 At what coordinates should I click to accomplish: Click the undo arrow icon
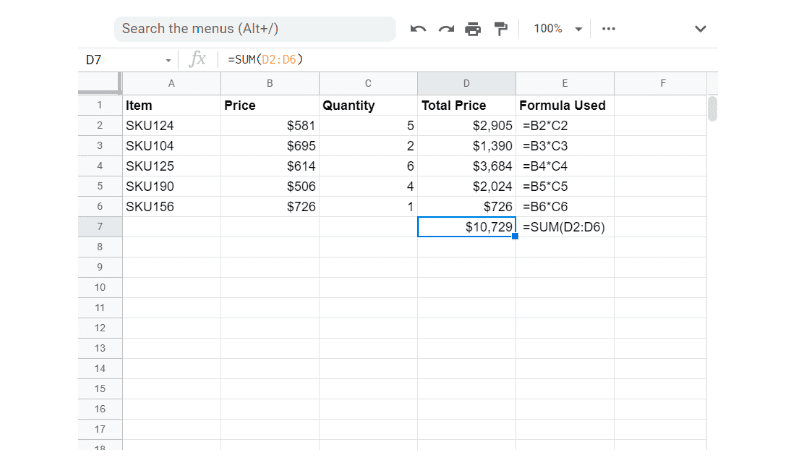coord(418,29)
